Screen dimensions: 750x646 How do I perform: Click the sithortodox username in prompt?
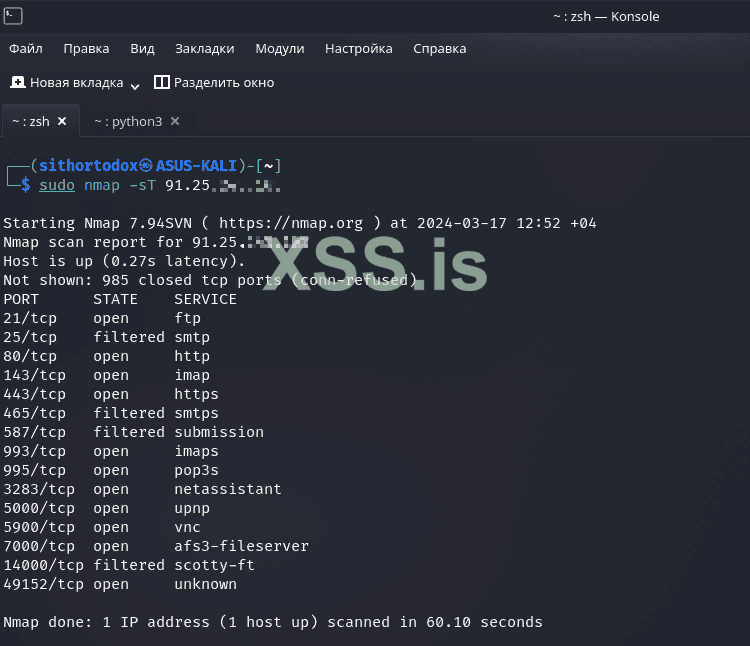[88, 165]
